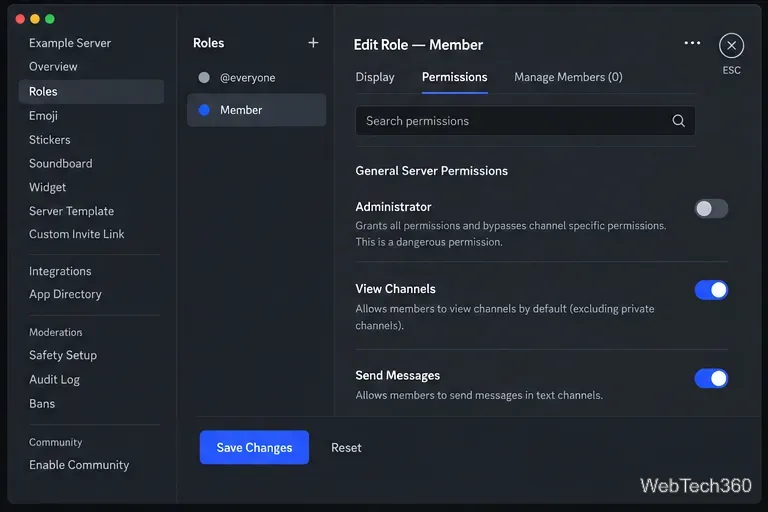768x512 pixels.
Task: Reset the unsaved role changes
Action: click(x=346, y=448)
